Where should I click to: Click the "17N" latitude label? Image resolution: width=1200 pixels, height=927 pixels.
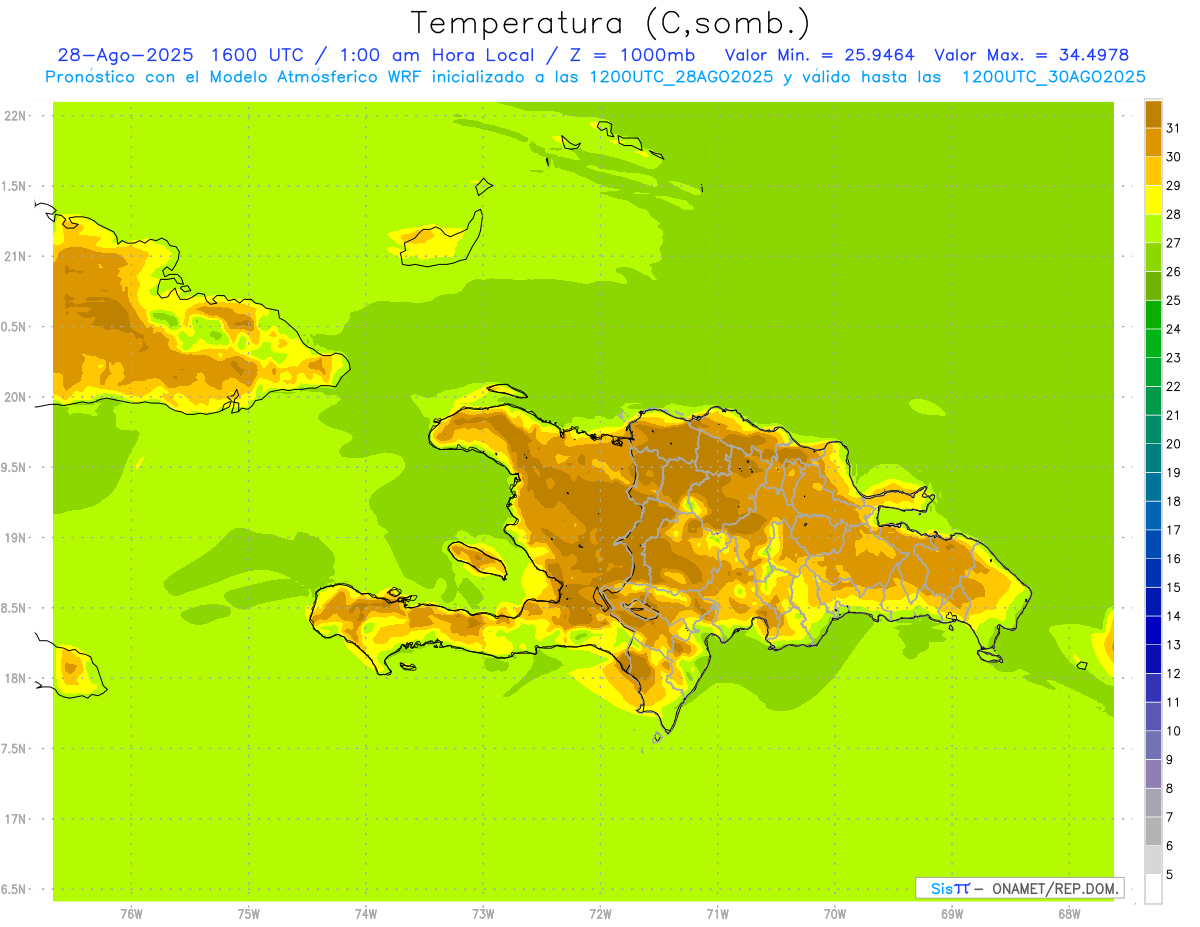coord(15,819)
